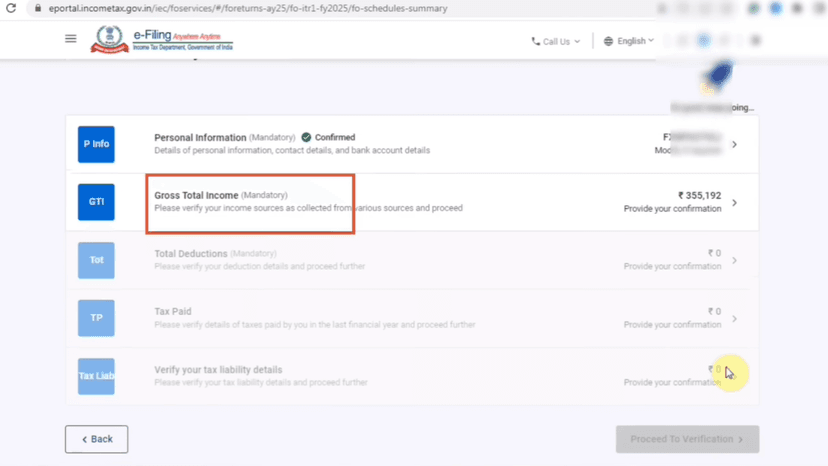Select Verify your tax liability details row
The width and height of the screenshot is (828, 466).
click(218, 370)
